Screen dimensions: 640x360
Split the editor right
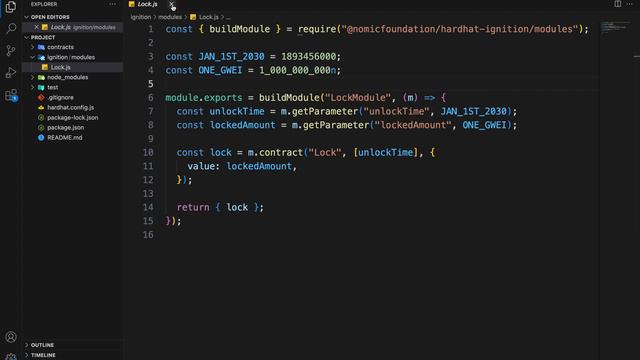click(x=618, y=4)
